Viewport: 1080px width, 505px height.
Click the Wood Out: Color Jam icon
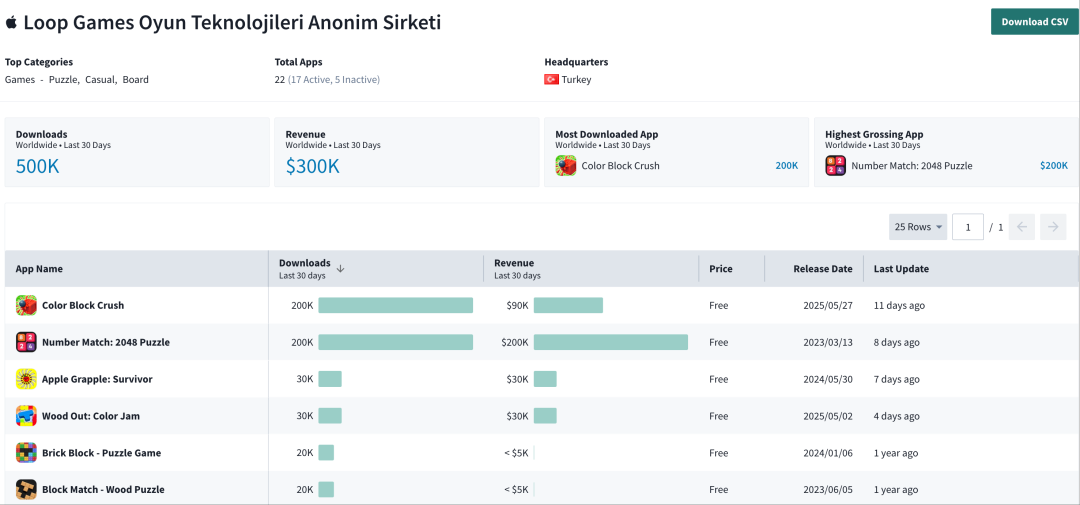click(x=27, y=416)
